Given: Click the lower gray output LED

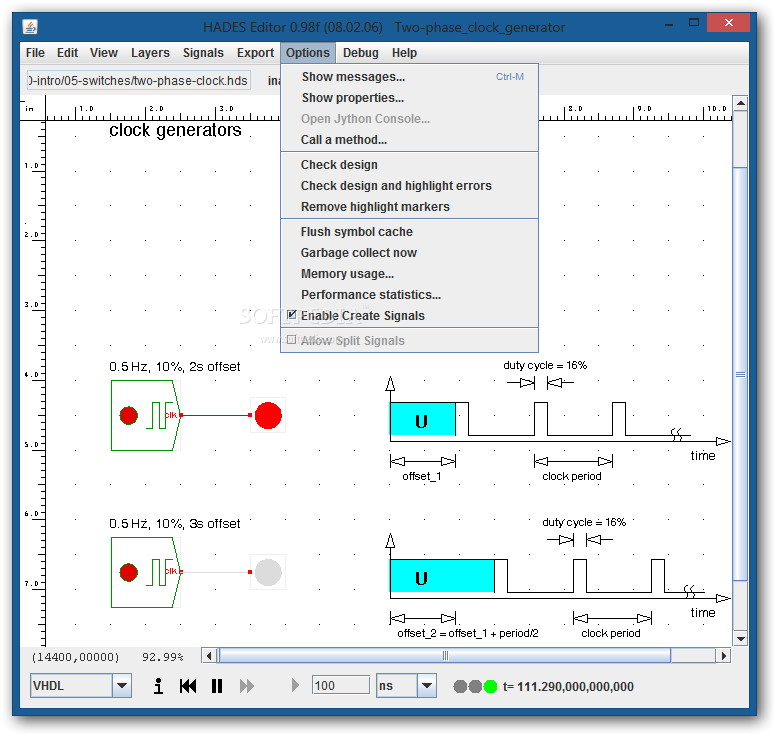Looking at the screenshot, I should coord(268,572).
